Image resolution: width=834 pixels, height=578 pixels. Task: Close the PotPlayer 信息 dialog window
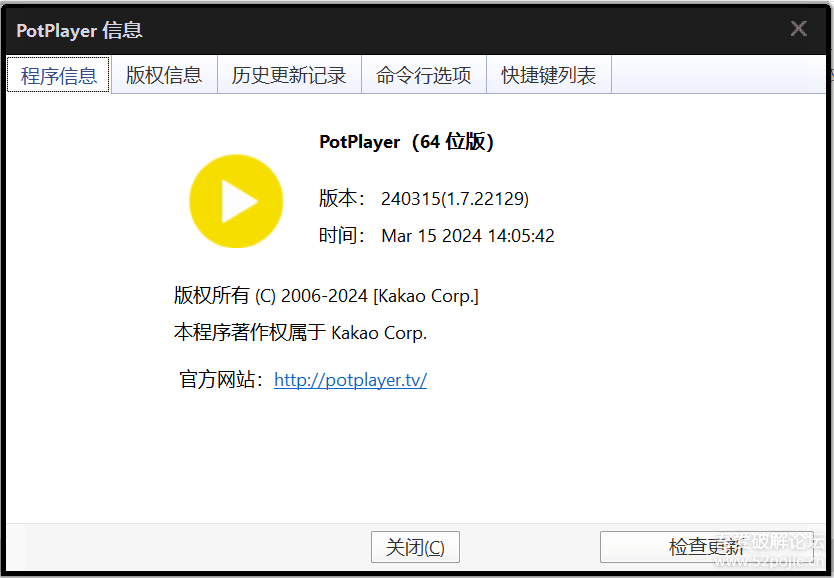[798, 29]
